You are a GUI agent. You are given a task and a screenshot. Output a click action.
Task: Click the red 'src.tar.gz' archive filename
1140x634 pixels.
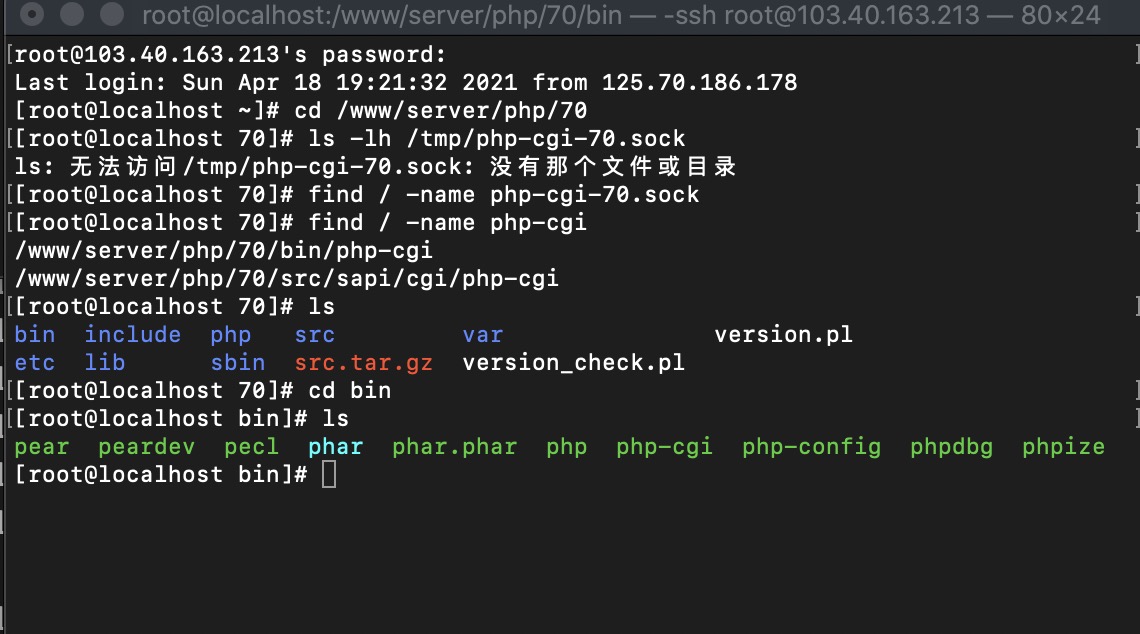(364, 363)
